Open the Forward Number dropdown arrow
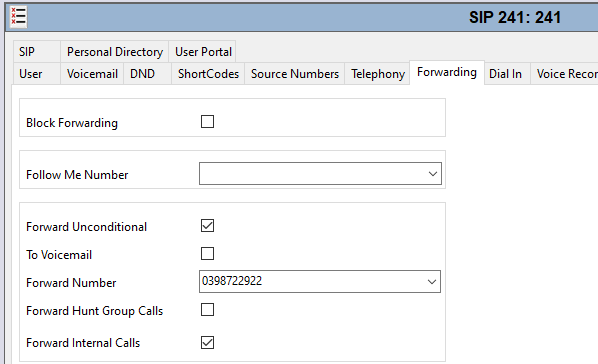 pyautogui.click(x=432, y=282)
